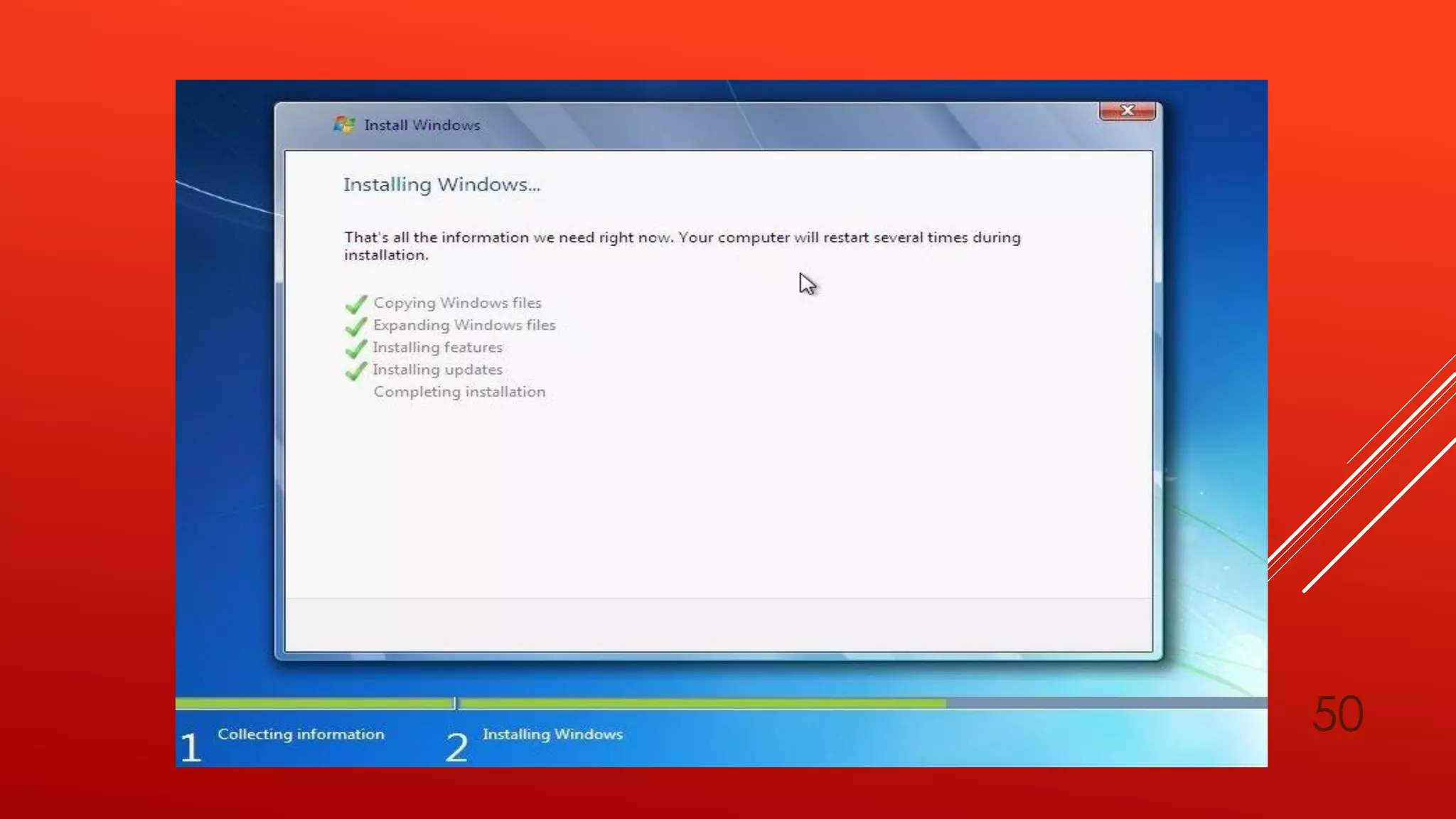The height and width of the screenshot is (819, 1456).
Task: Click the step 1 number at bottom
Action: tap(191, 748)
